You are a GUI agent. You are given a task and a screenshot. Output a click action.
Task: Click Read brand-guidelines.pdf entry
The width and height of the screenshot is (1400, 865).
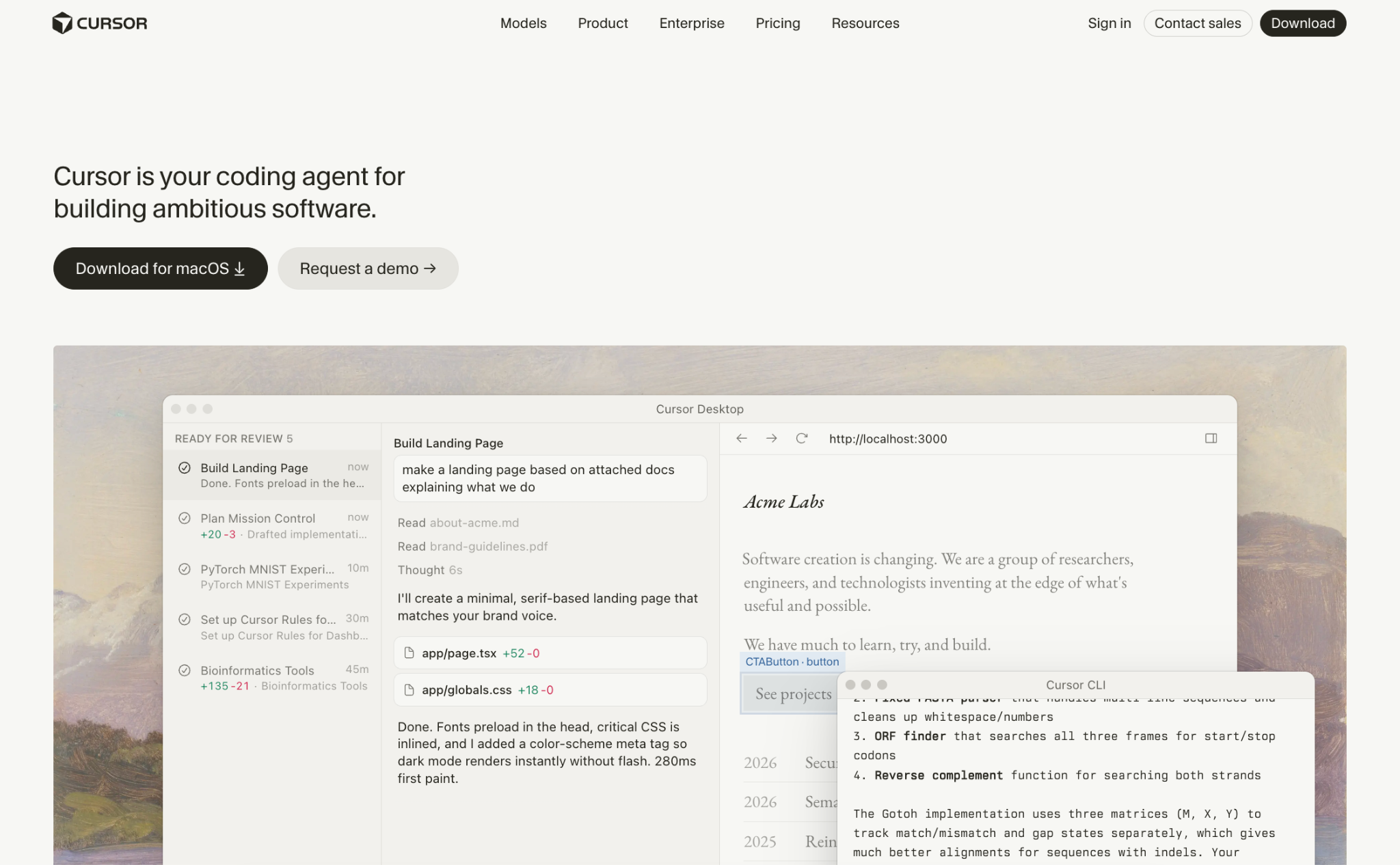point(472,547)
